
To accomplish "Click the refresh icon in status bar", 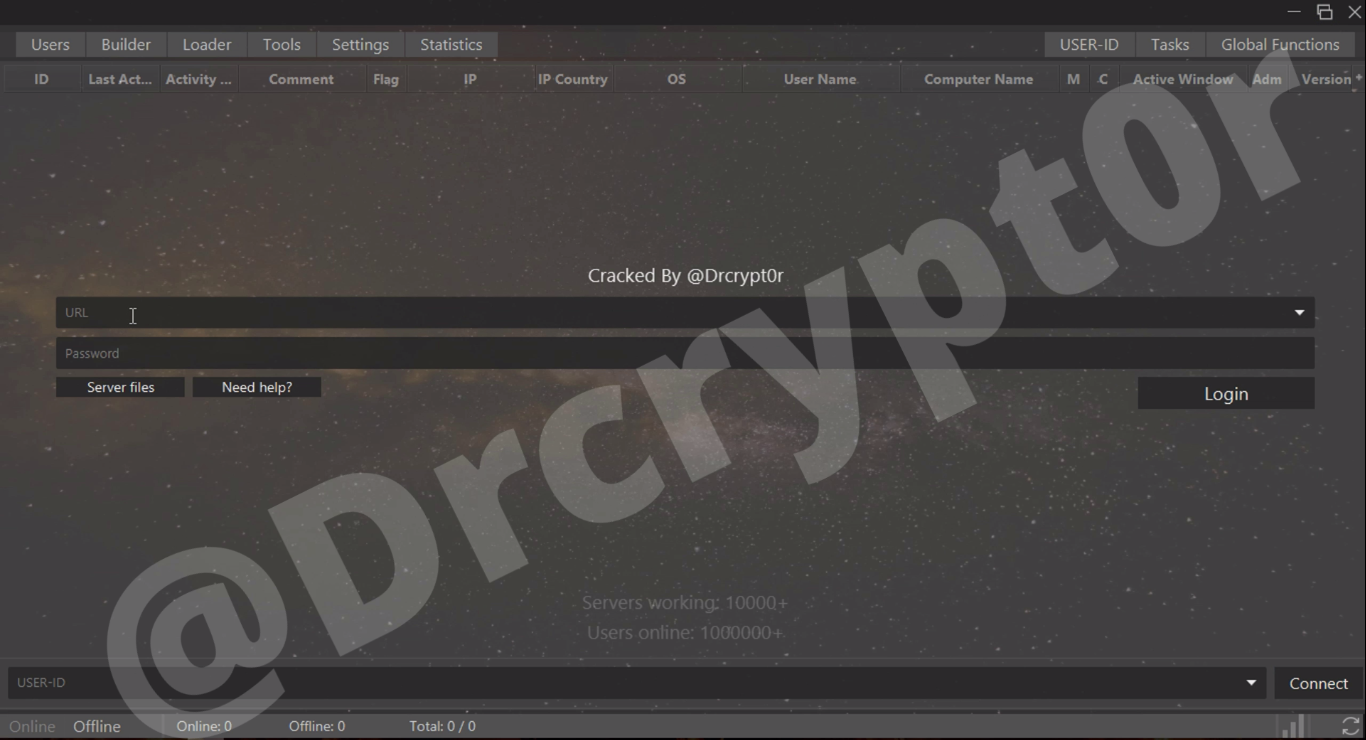I will coord(1351,726).
